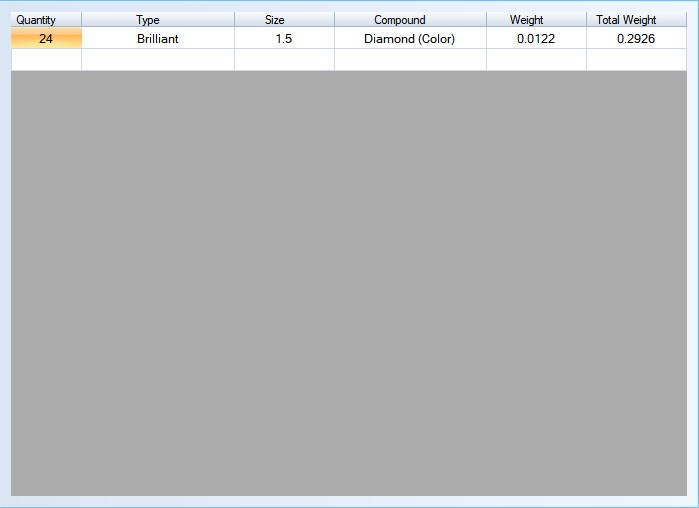Click the total weight cell showing 0.2926
This screenshot has width=699, height=508.
(x=636, y=39)
